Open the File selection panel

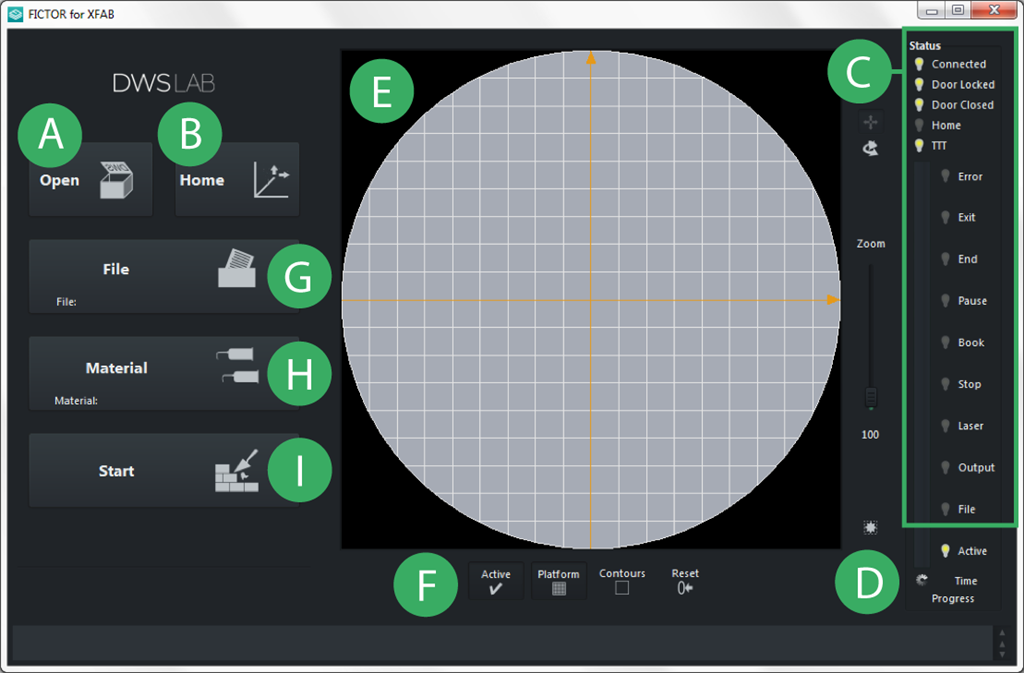(150, 275)
